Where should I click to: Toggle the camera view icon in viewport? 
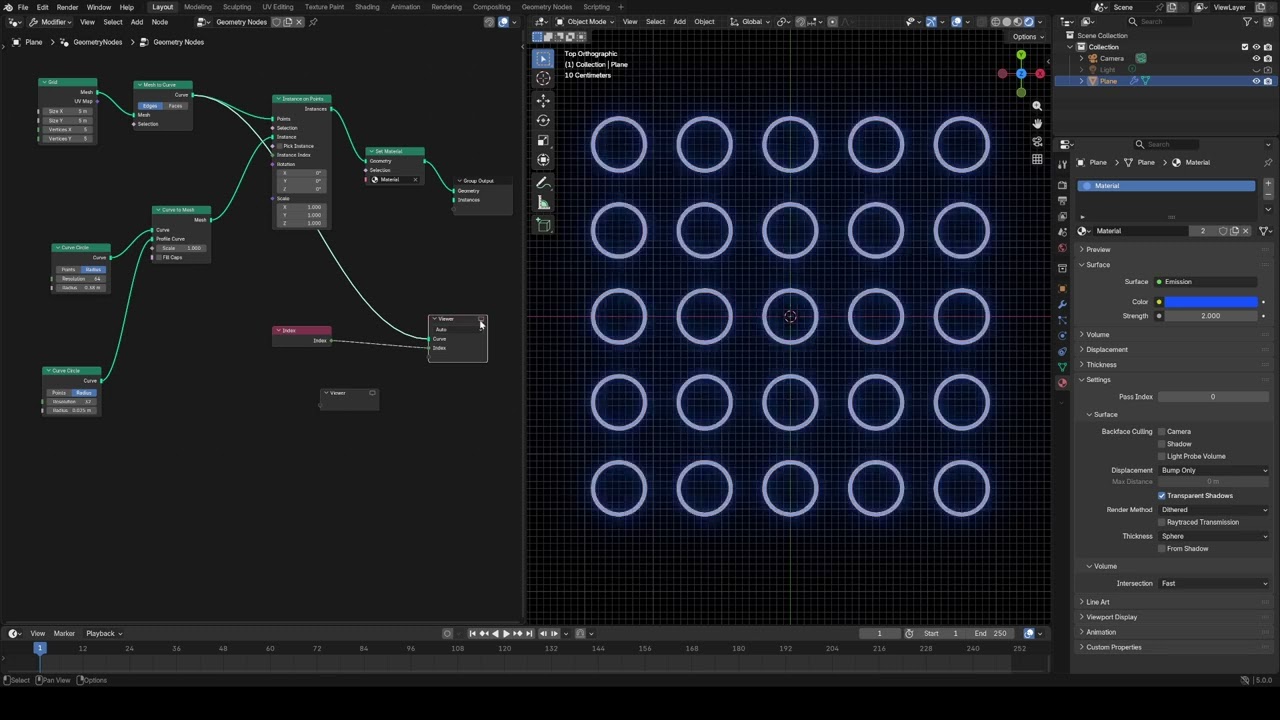click(1037, 142)
